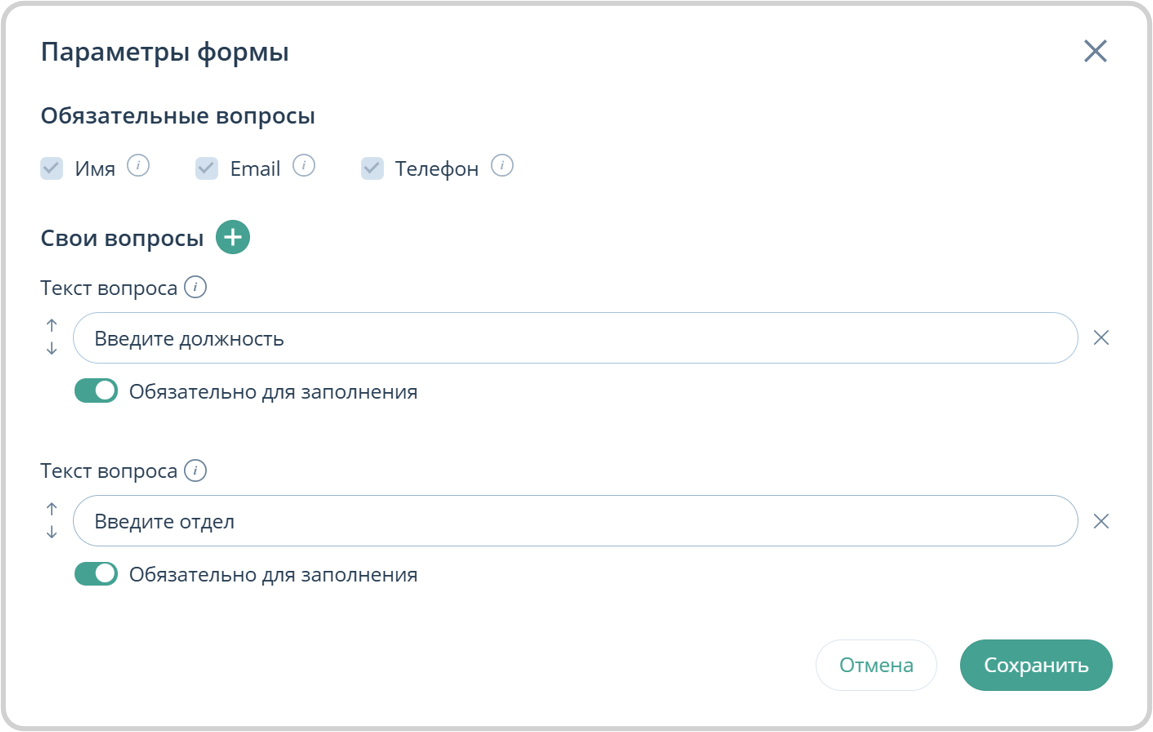Viewport: 1153px width, 732px height.
Task: Click the Email checkbox
Action: 206,167
